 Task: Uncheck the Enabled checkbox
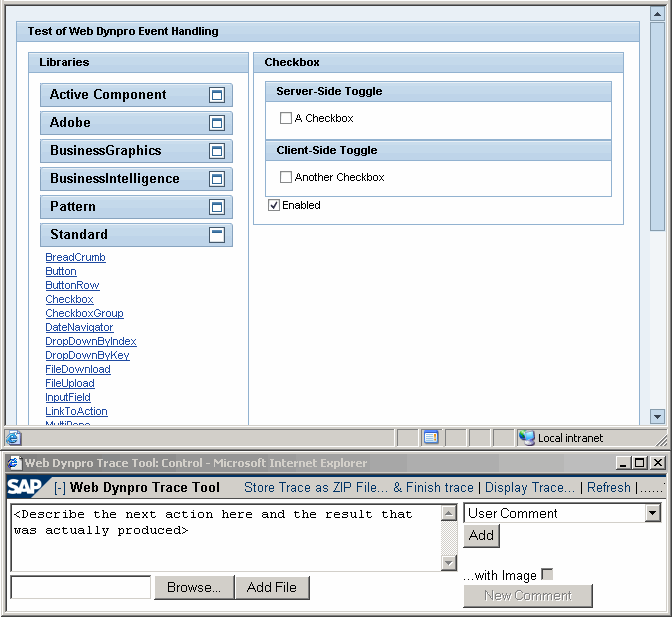274,205
